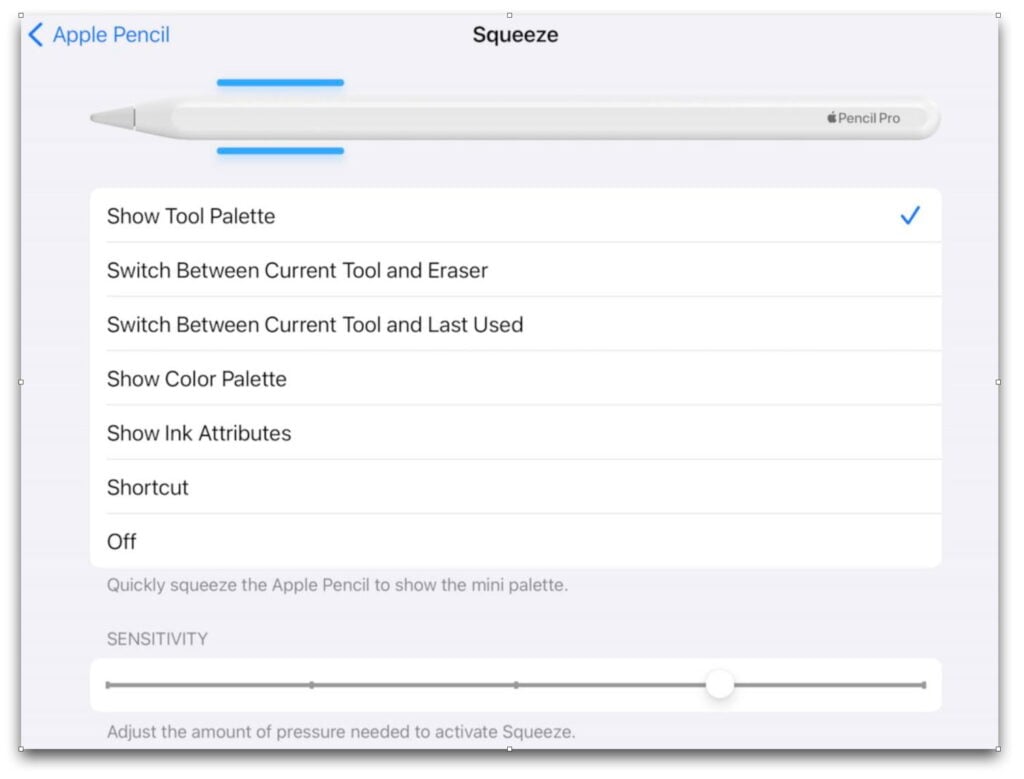The width and height of the screenshot is (1024, 779).
Task: Click the Apple Pencil Pro illustration
Action: point(515,118)
